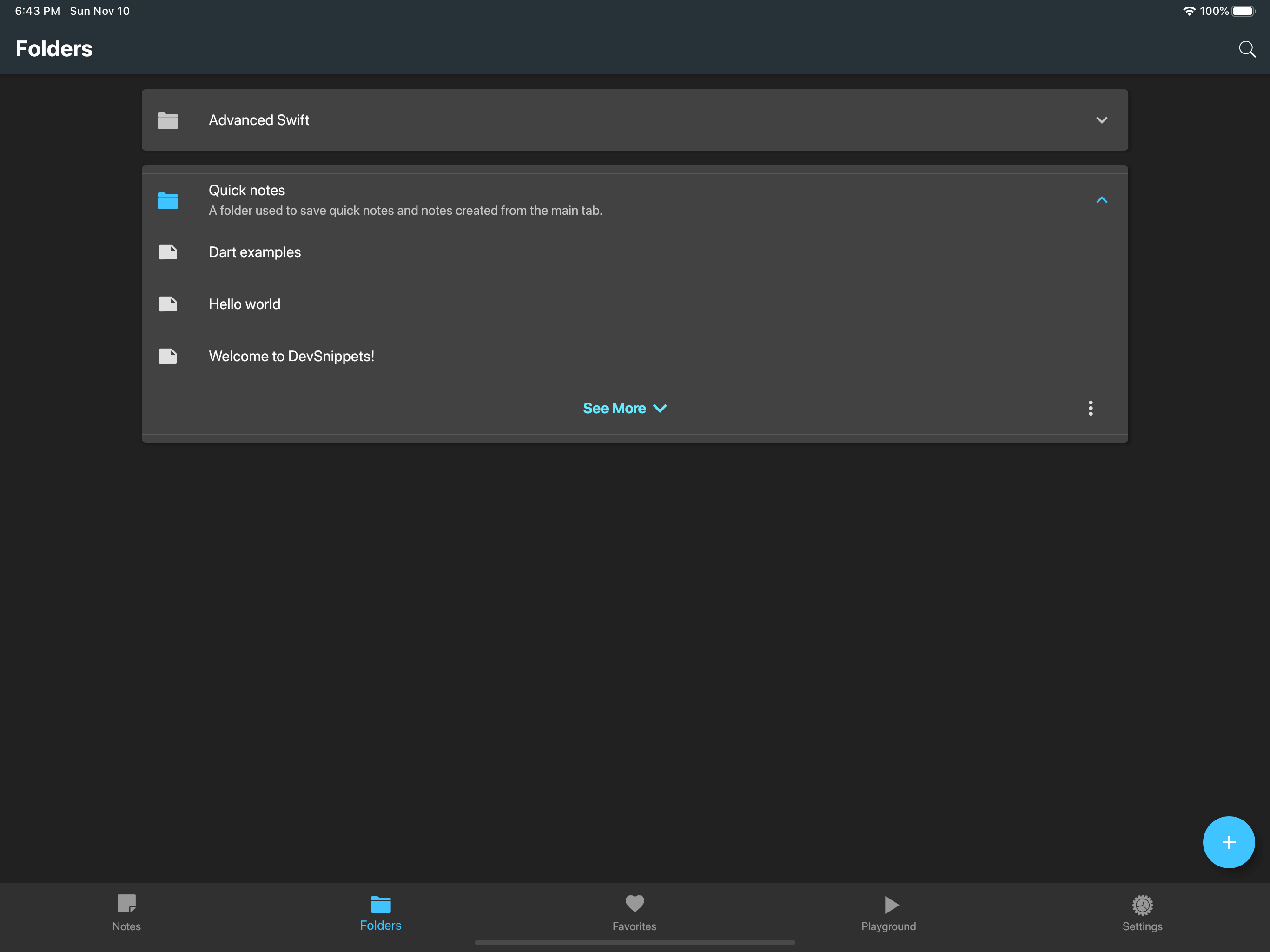Click the Dart examples note icon

(x=168, y=252)
